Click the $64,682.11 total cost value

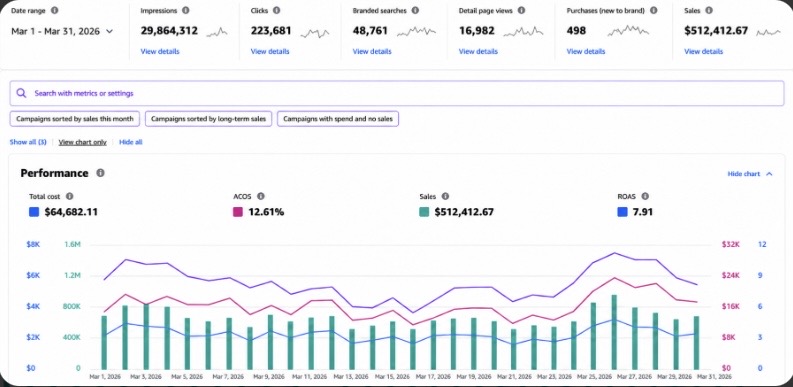(71, 212)
